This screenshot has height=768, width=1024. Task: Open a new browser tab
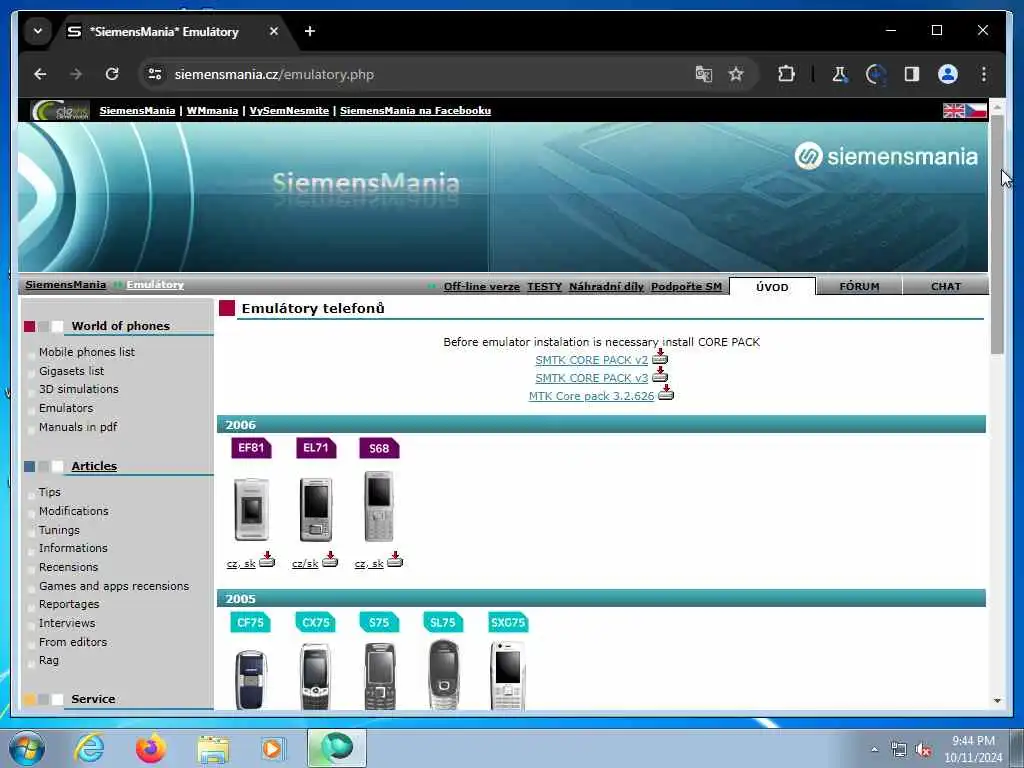pos(310,31)
